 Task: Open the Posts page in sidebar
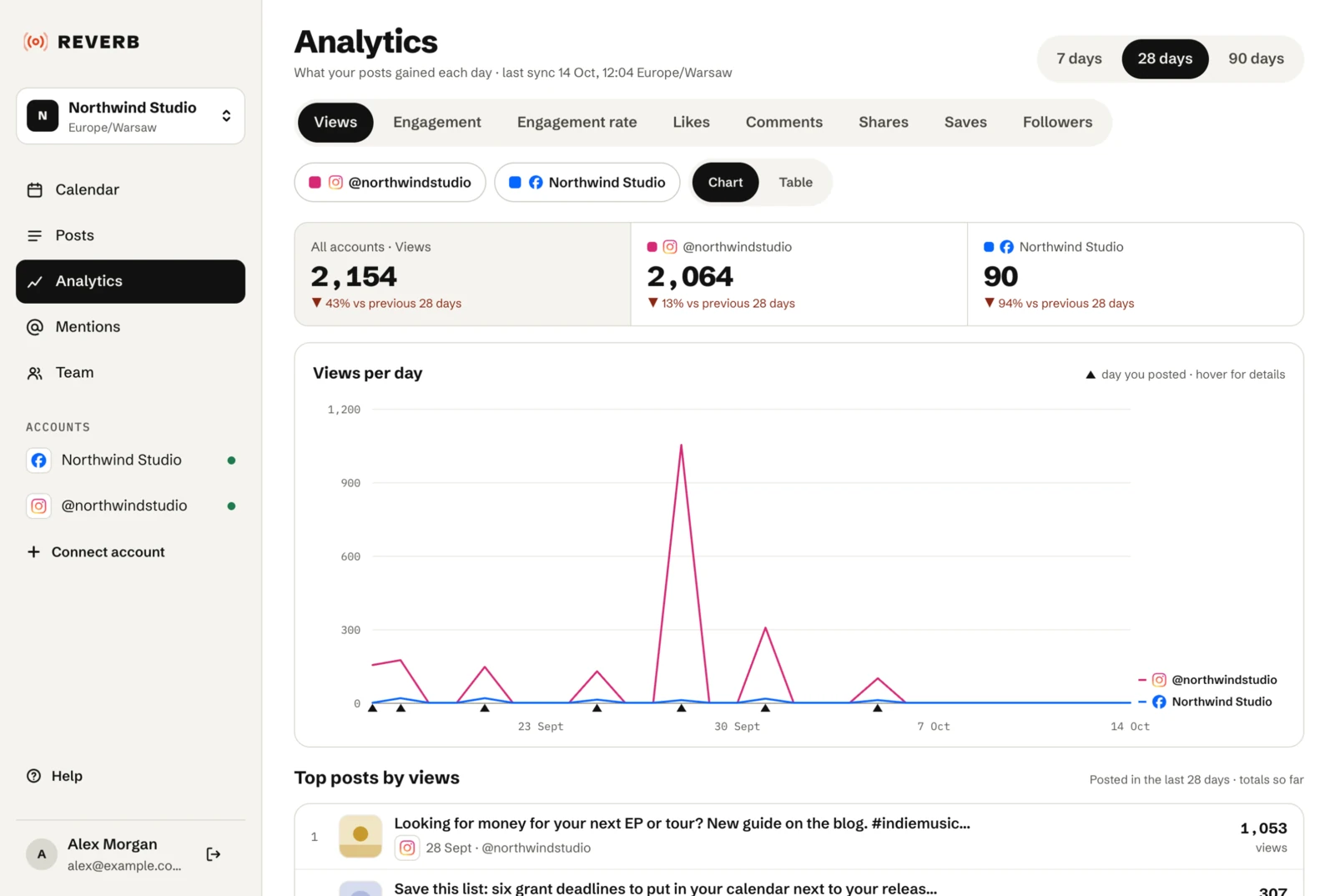pos(130,235)
